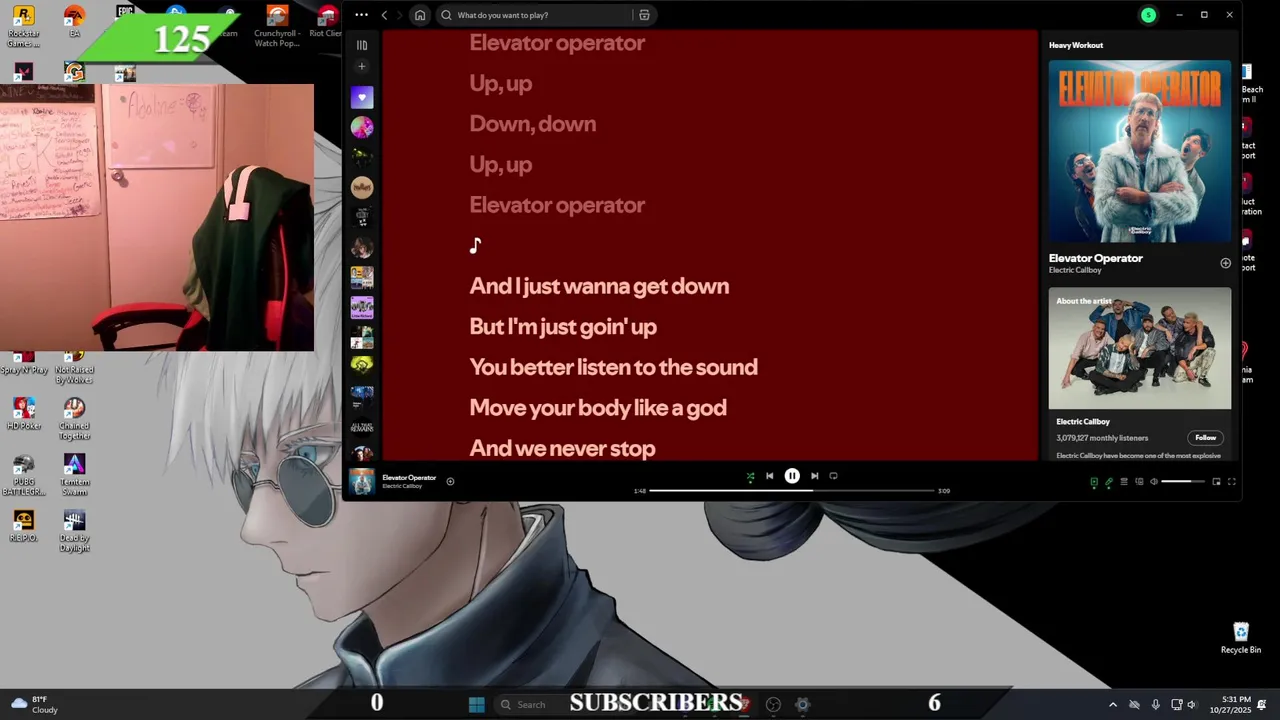Image resolution: width=1280 pixels, height=720 pixels.
Task: Pause the playing song in Spotify
Action: pyautogui.click(x=792, y=476)
